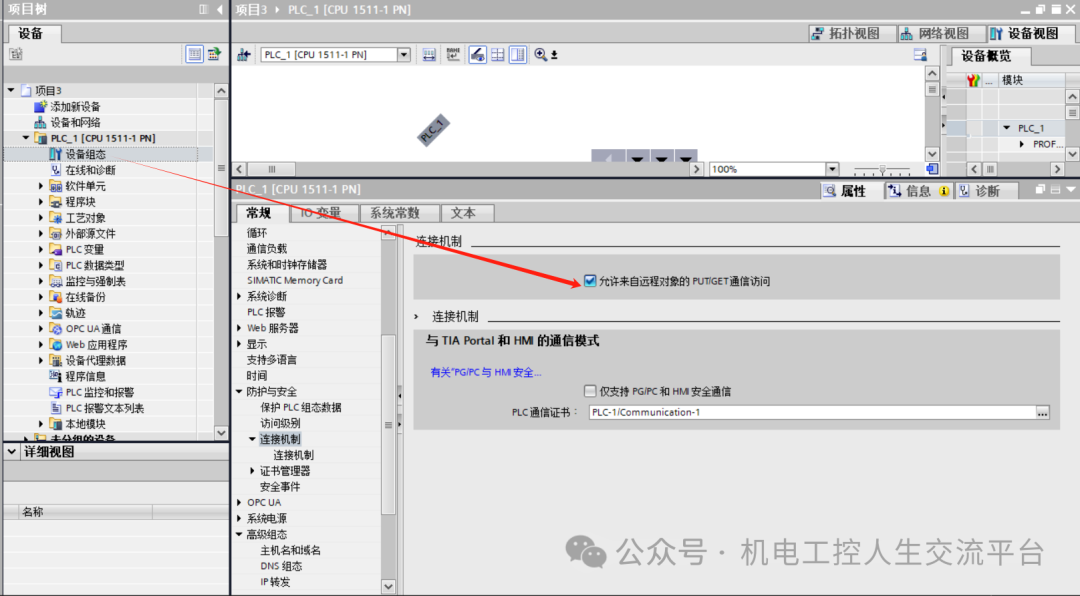This screenshot has height=596, width=1080.
Task: Expand 软件单元 node in project tree
Action: 41,186
